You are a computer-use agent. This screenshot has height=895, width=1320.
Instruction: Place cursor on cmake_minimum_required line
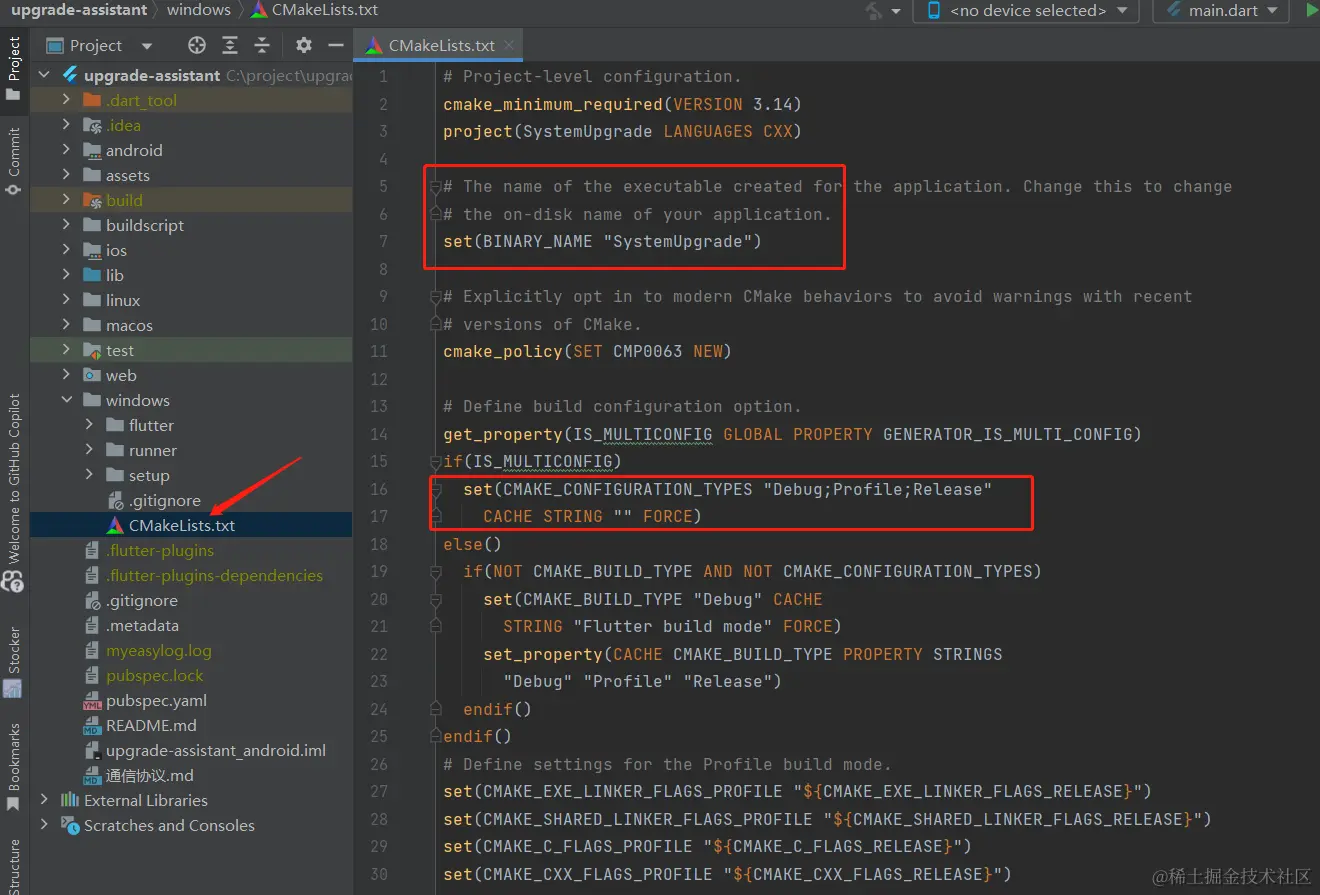[x=622, y=104]
